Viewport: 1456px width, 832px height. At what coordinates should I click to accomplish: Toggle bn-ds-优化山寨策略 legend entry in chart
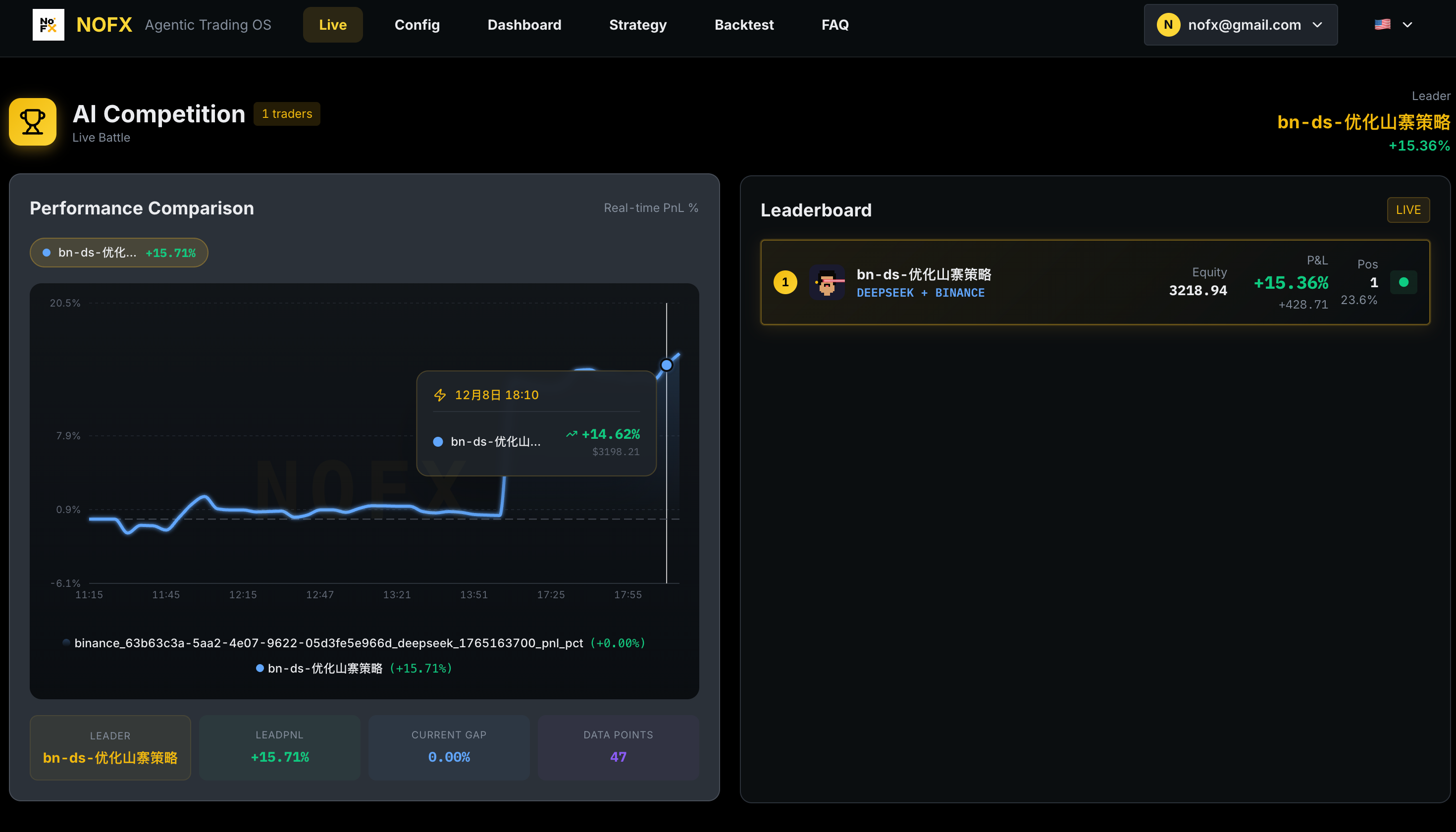354,668
